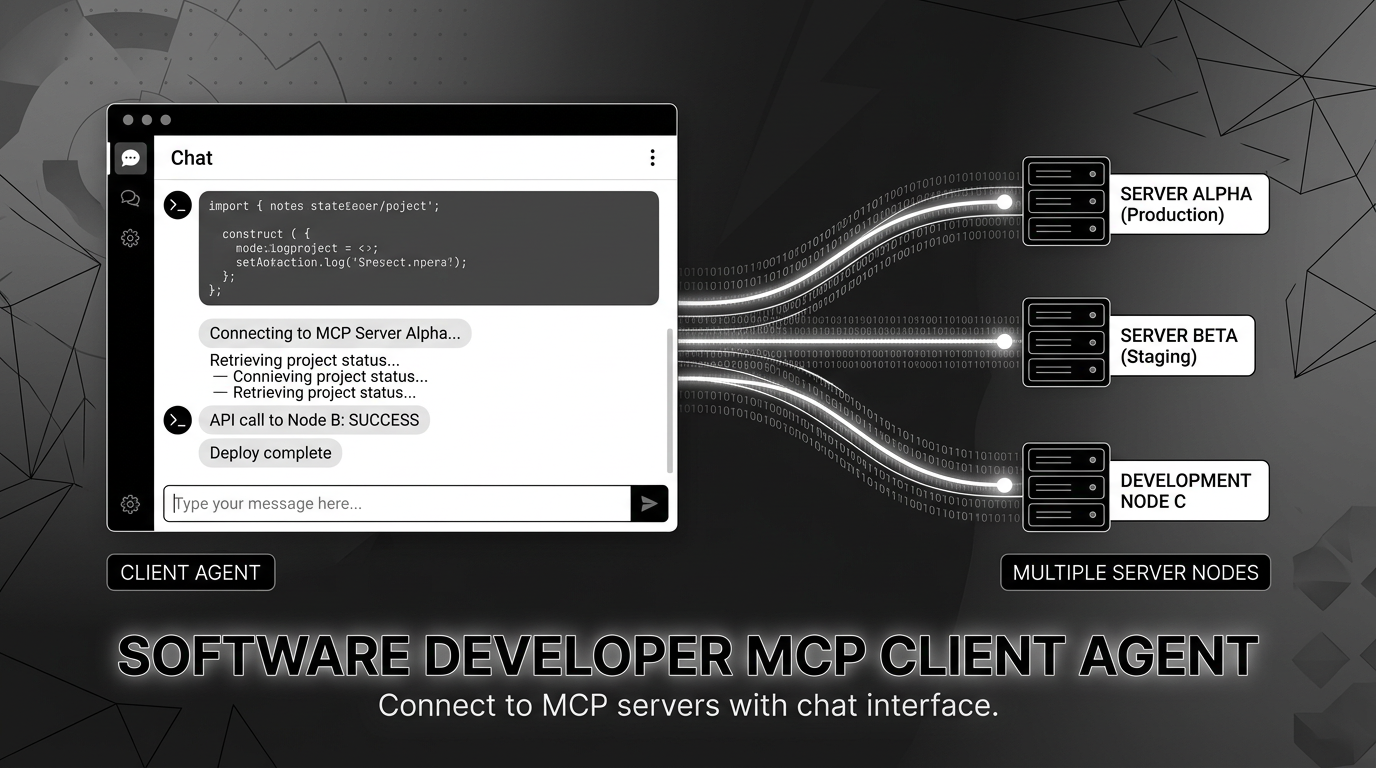Click the gear icon at the sidebar bottom
The width and height of the screenshot is (1376, 768).
point(130,504)
